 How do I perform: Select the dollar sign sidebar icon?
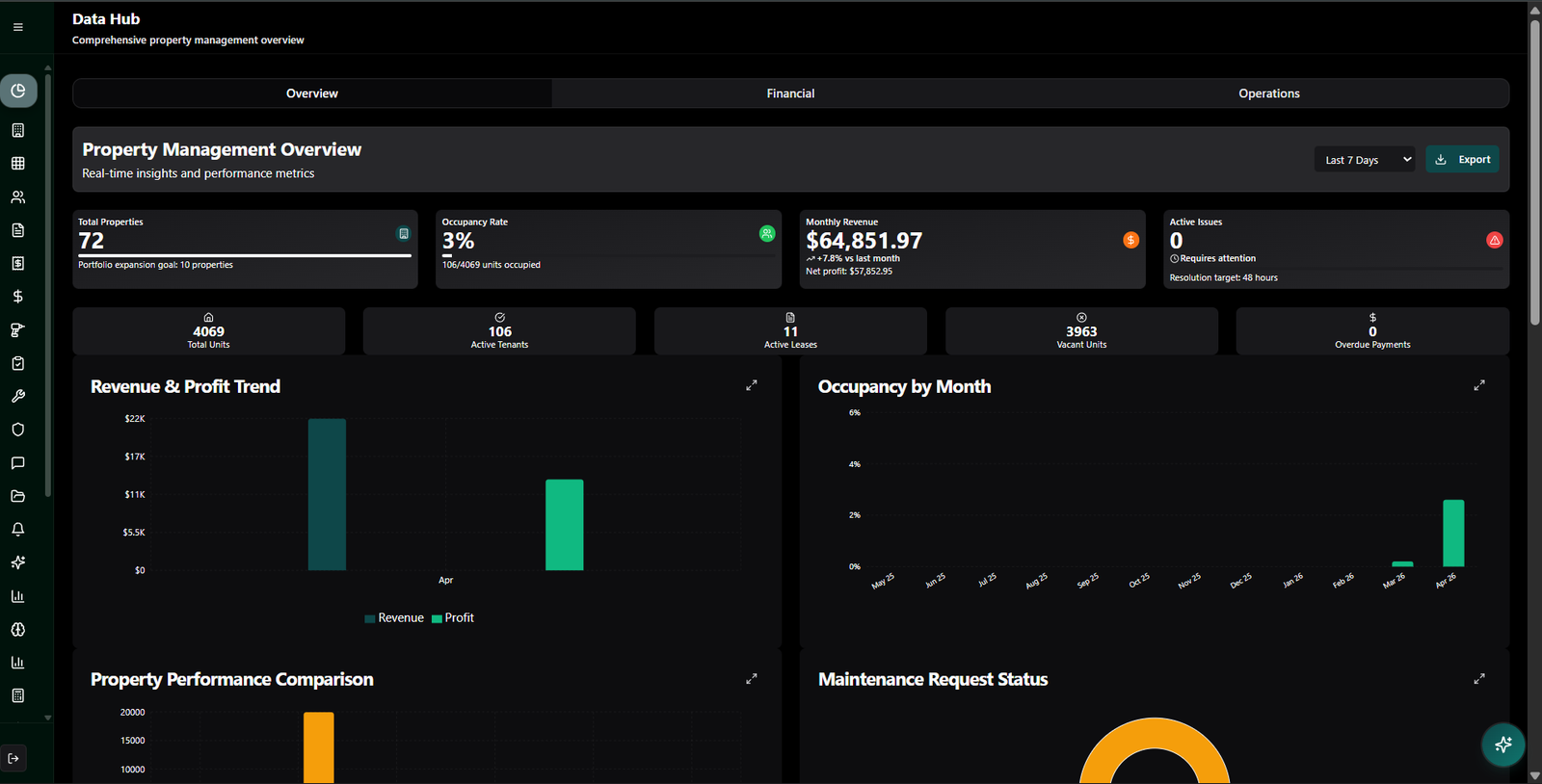click(17, 297)
